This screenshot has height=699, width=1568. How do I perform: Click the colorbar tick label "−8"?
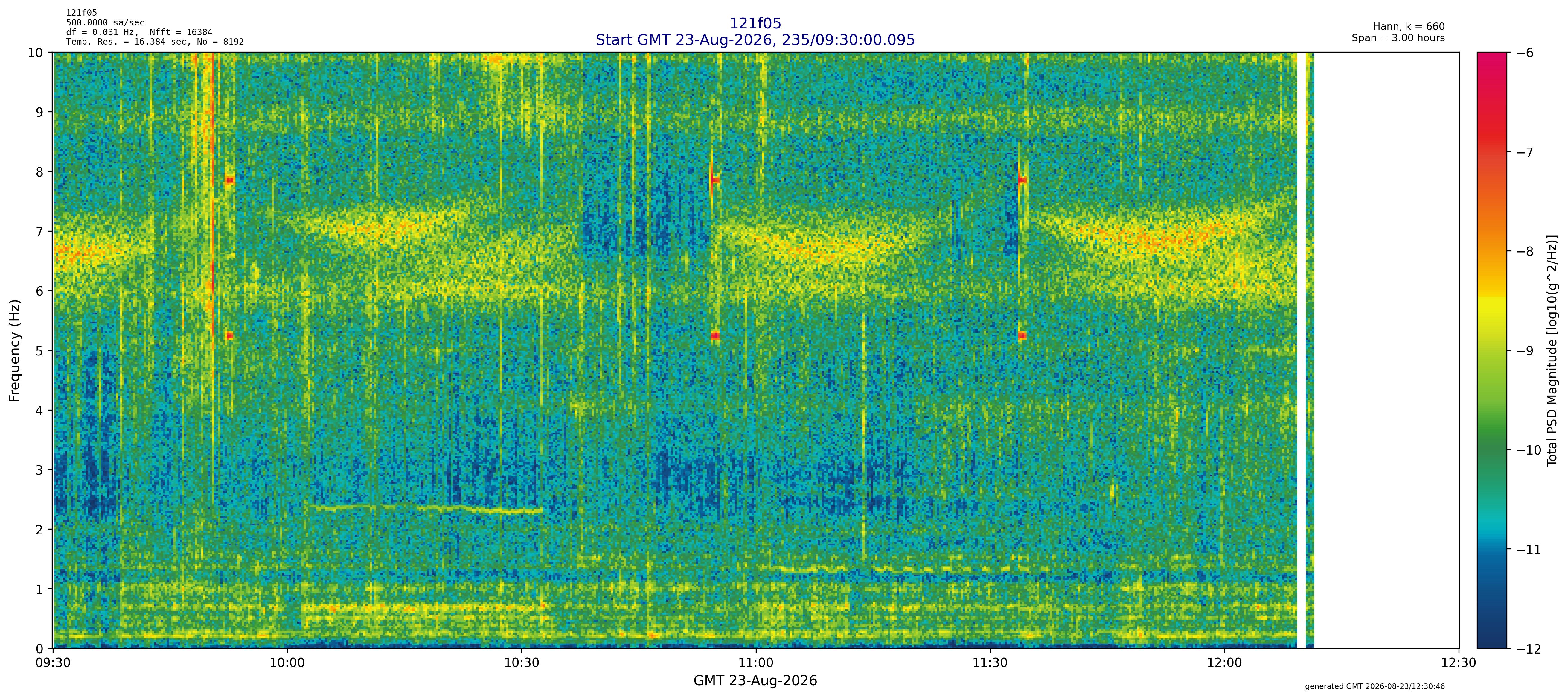pos(1524,251)
